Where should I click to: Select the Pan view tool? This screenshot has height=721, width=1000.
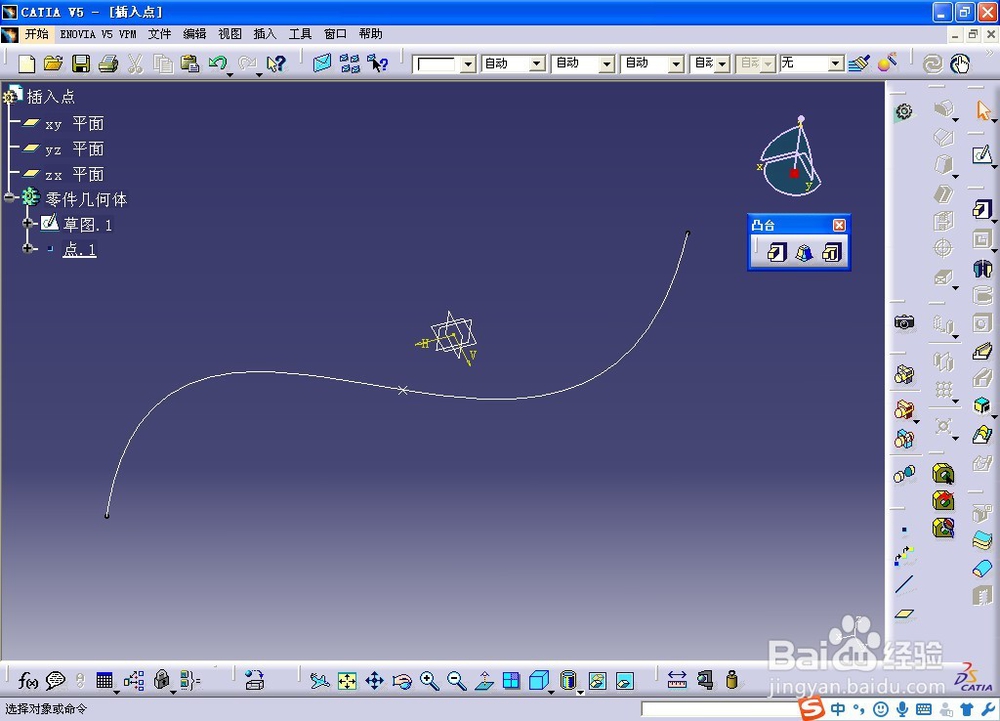pyautogui.click(x=374, y=681)
